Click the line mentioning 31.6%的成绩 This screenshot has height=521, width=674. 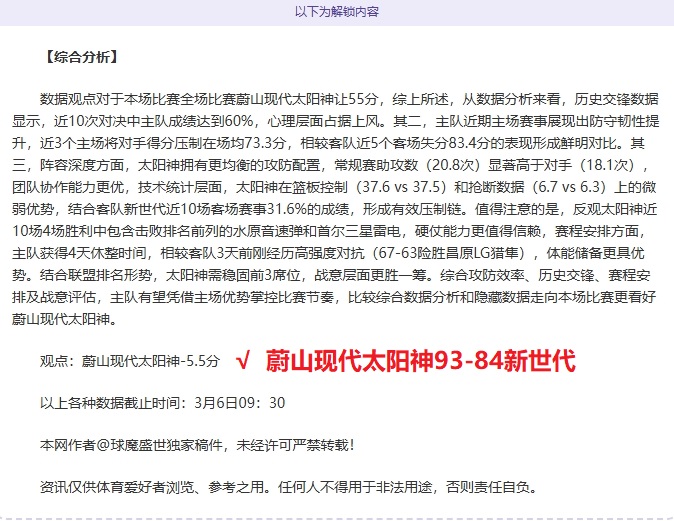334,209
